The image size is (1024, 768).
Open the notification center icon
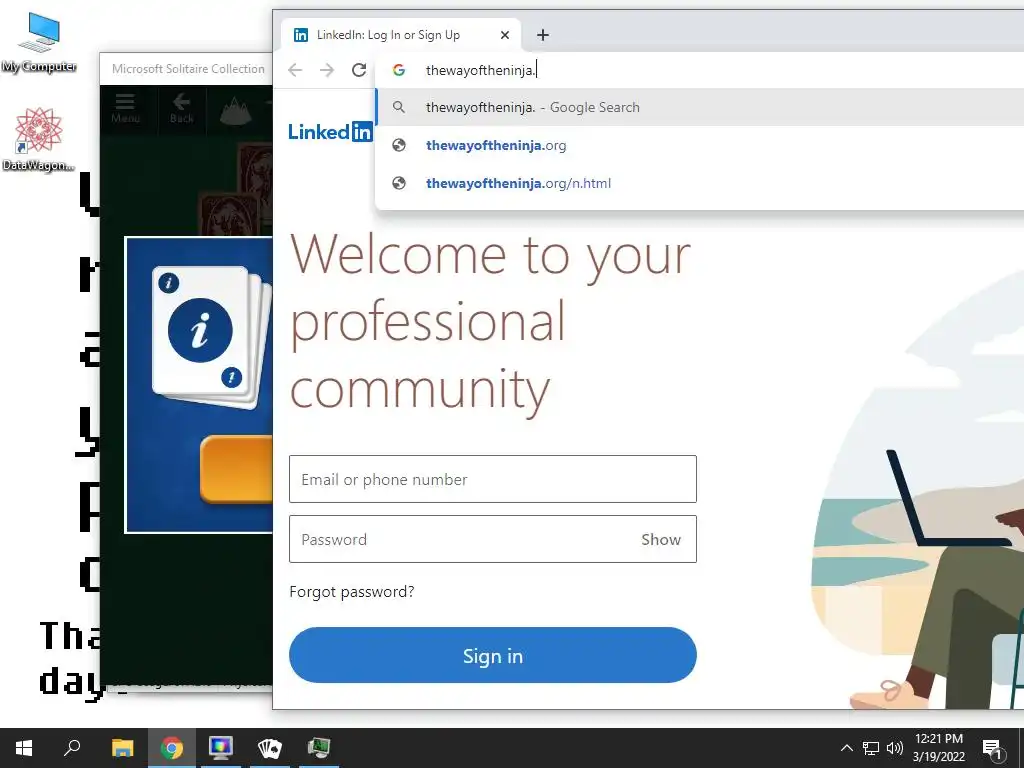[x=992, y=749]
